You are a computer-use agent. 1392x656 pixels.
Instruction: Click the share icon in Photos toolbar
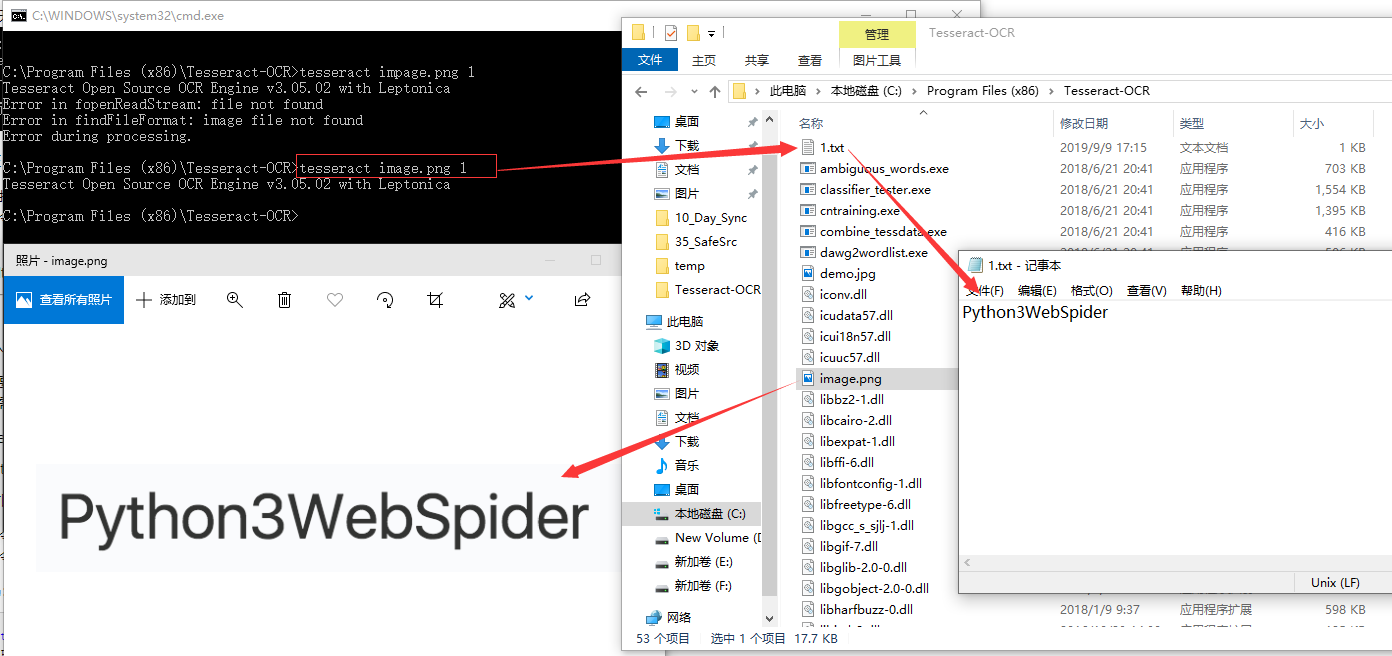[x=582, y=300]
